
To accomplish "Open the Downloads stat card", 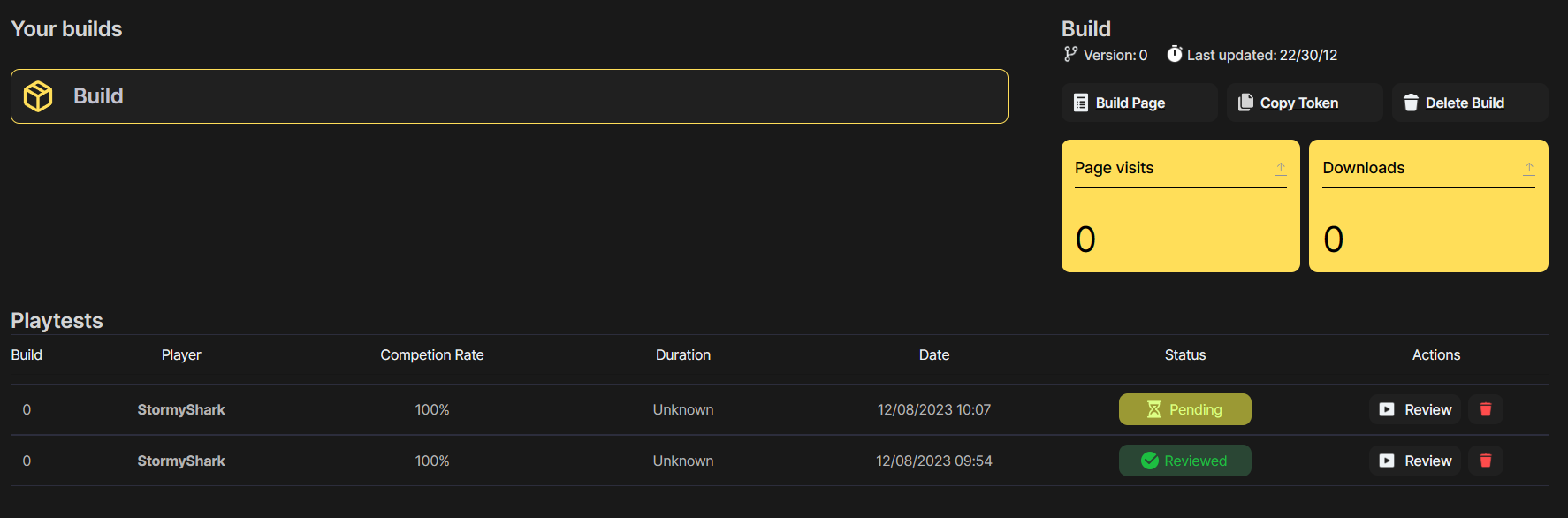I will tap(1427, 221).
